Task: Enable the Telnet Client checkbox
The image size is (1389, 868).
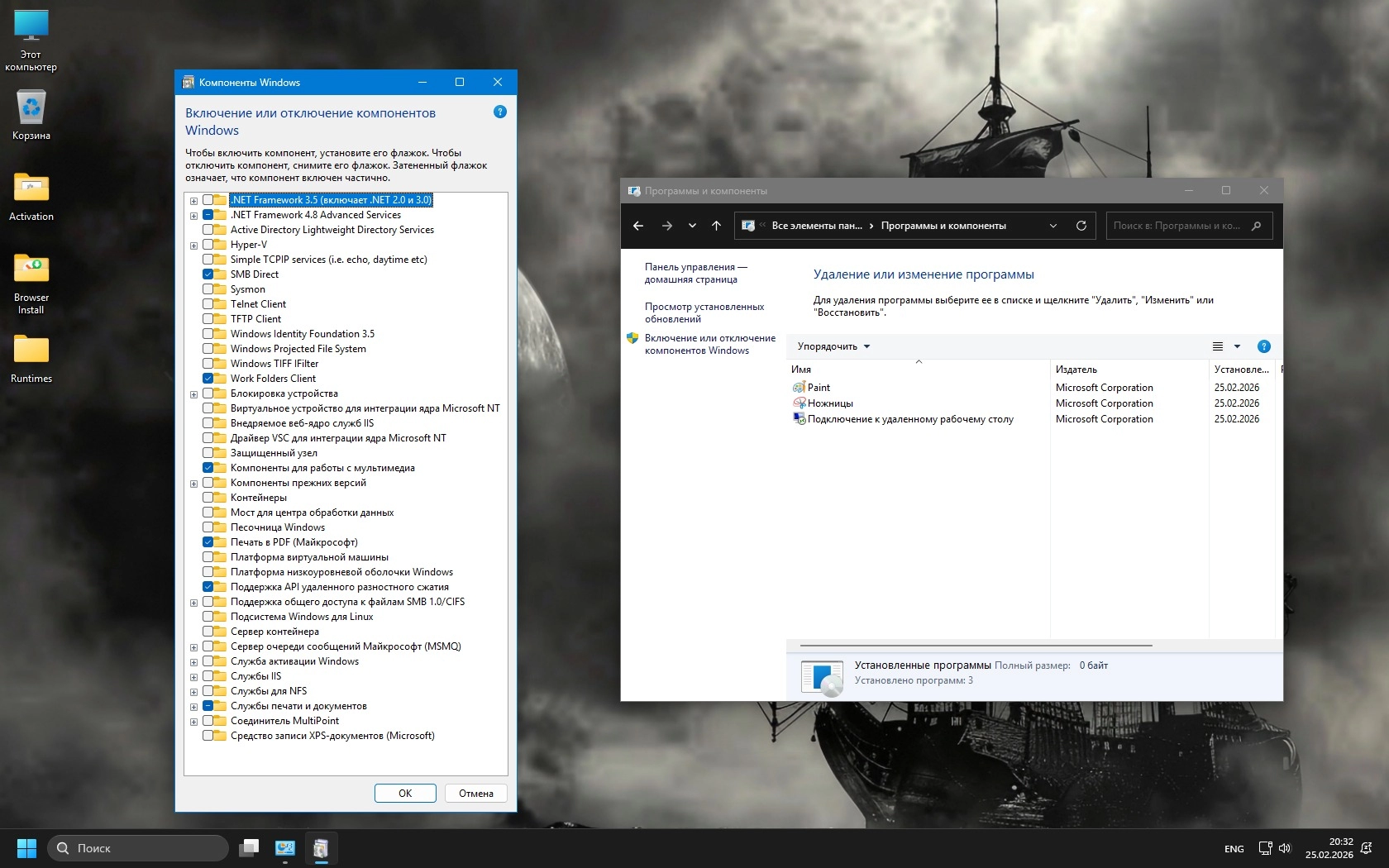Action: [208, 304]
